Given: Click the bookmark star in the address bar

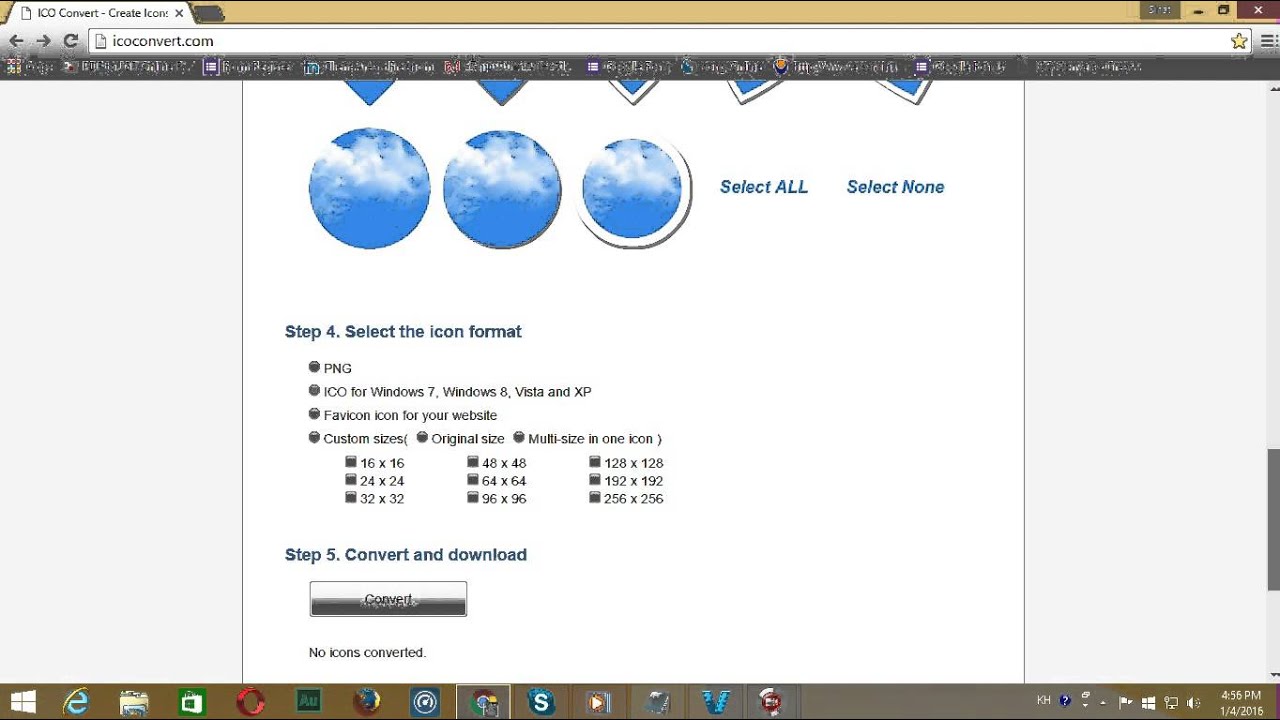Looking at the screenshot, I should pos(1238,41).
